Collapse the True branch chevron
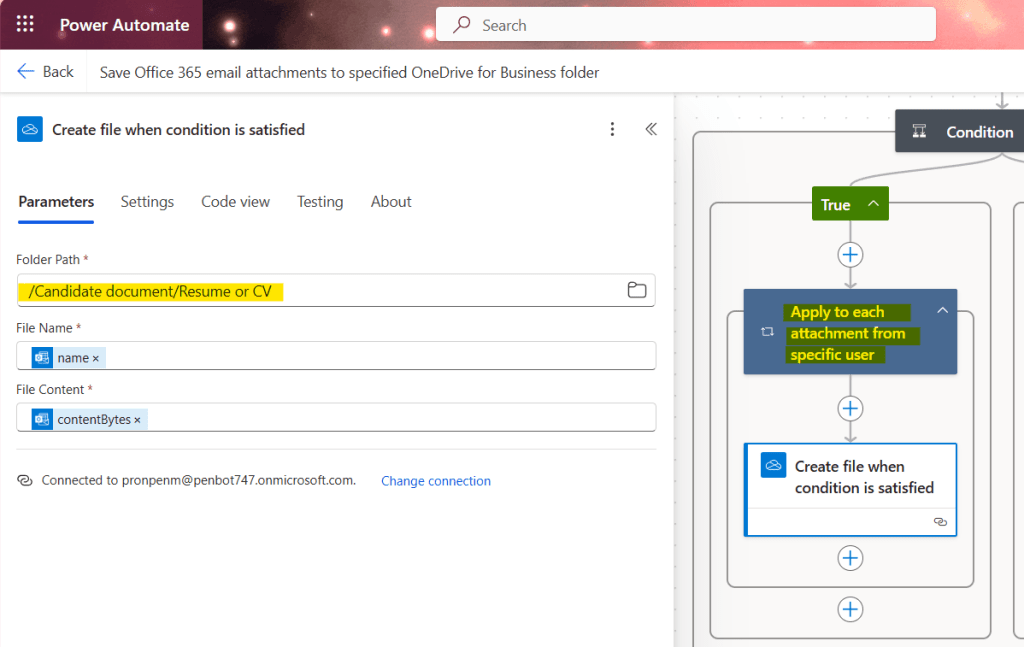This screenshot has height=647, width=1024. tap(873, 204)
